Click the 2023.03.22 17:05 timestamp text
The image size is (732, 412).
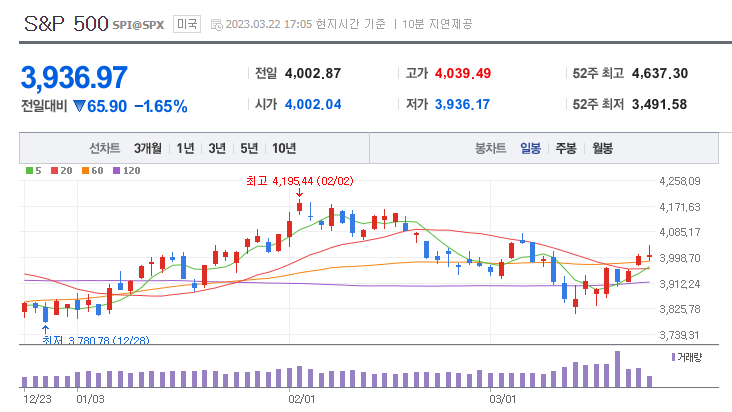coord(268,24)
